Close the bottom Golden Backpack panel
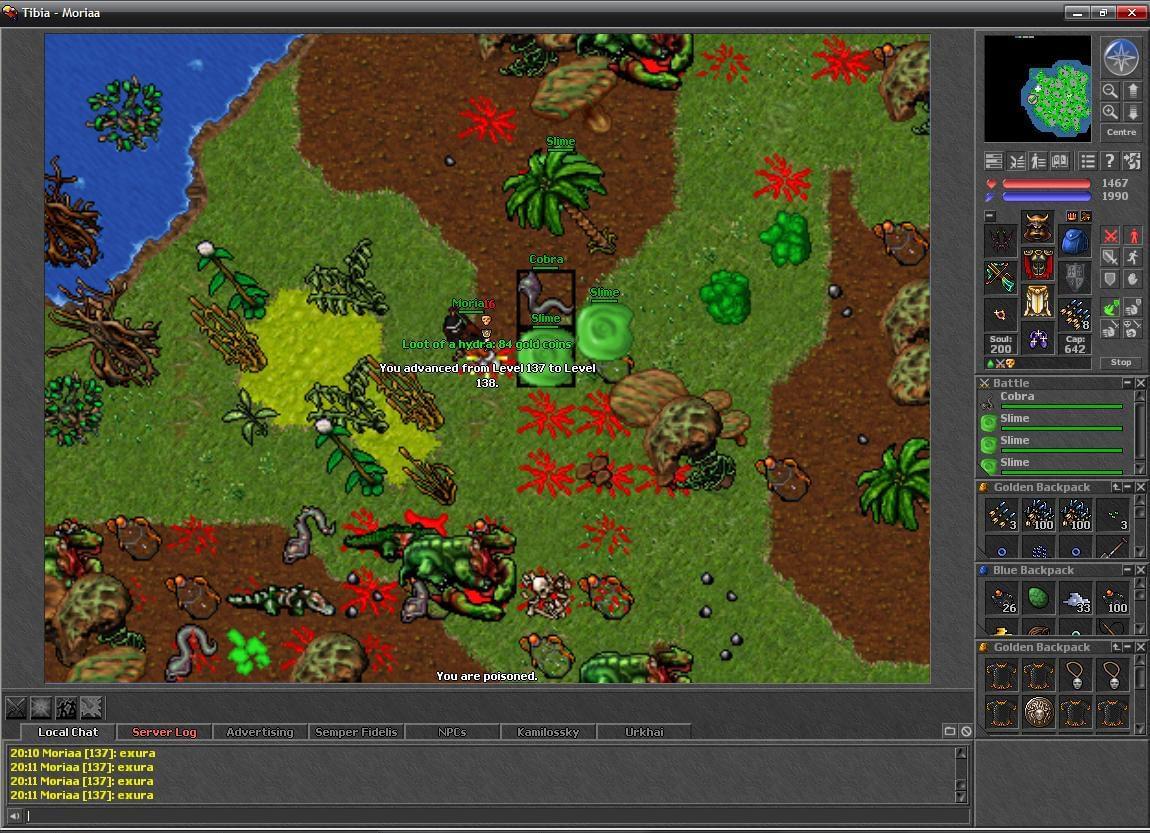This screenshot has width=1150, height=833. point(1140,647)
